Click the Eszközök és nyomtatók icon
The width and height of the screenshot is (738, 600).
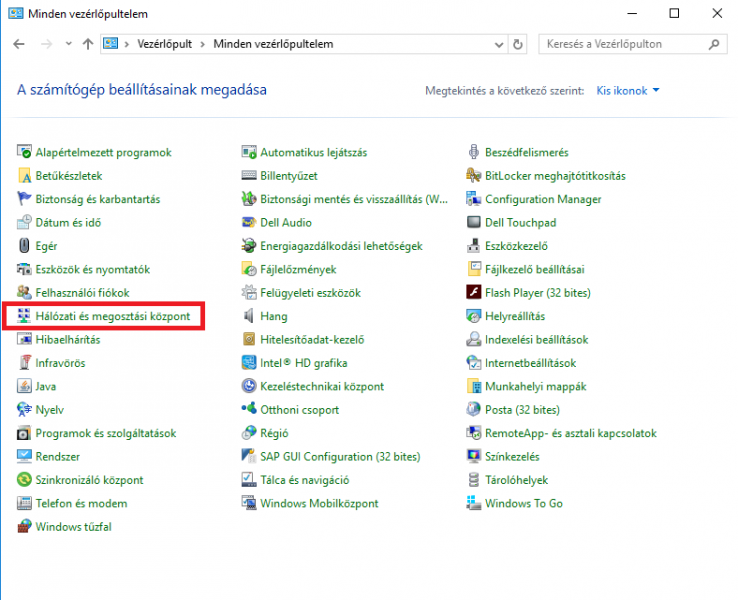coord(24,269)
